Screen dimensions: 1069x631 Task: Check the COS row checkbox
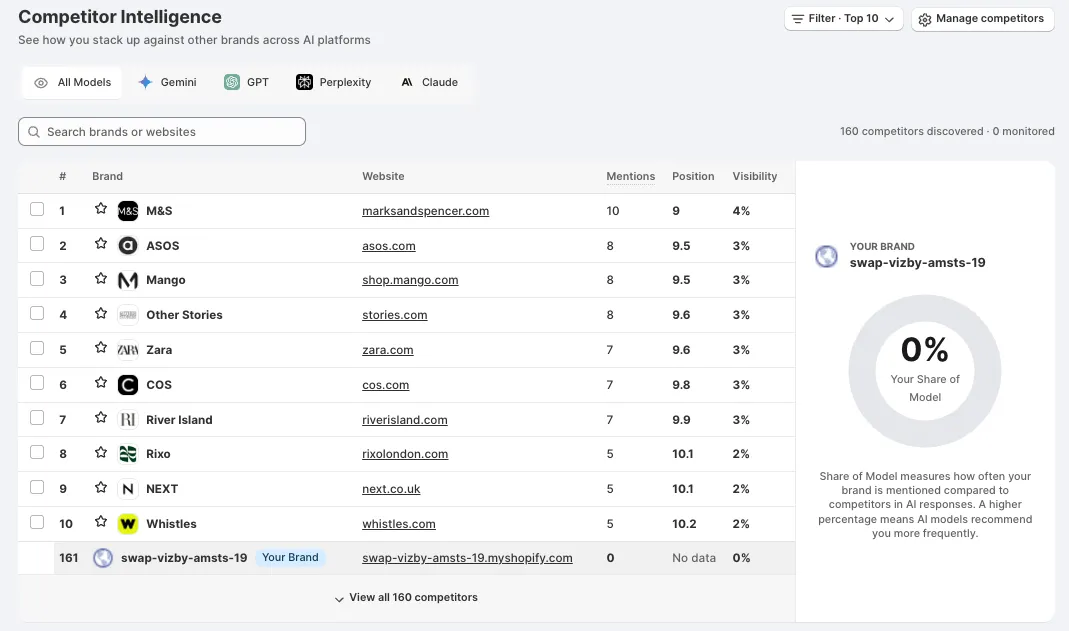pos(37,383)
